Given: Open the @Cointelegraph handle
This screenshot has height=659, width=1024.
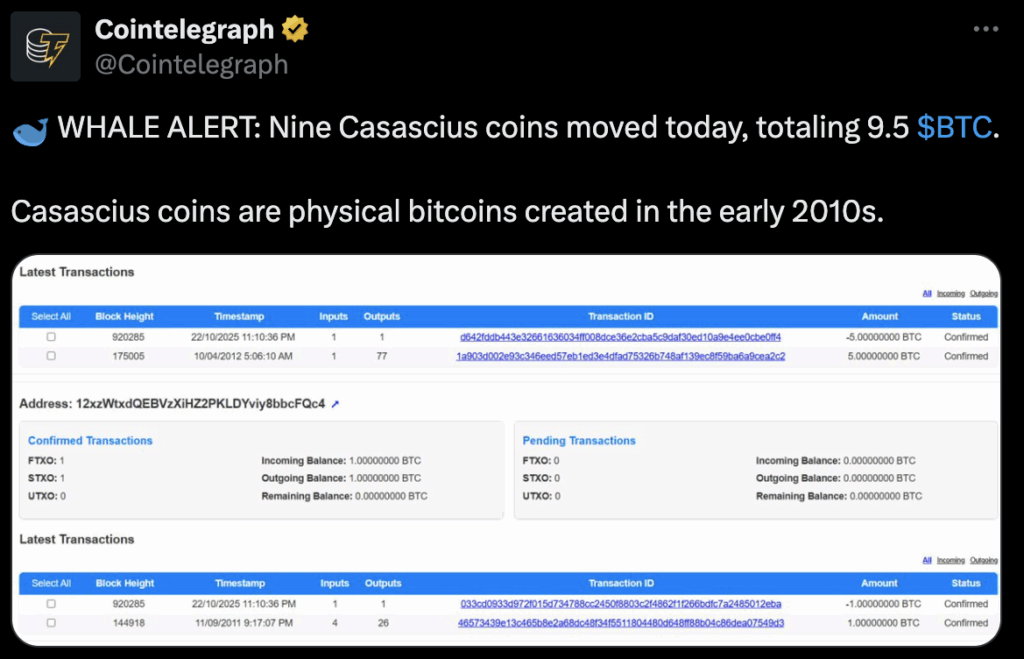Looking at the screenshot, I should (191, 64).
